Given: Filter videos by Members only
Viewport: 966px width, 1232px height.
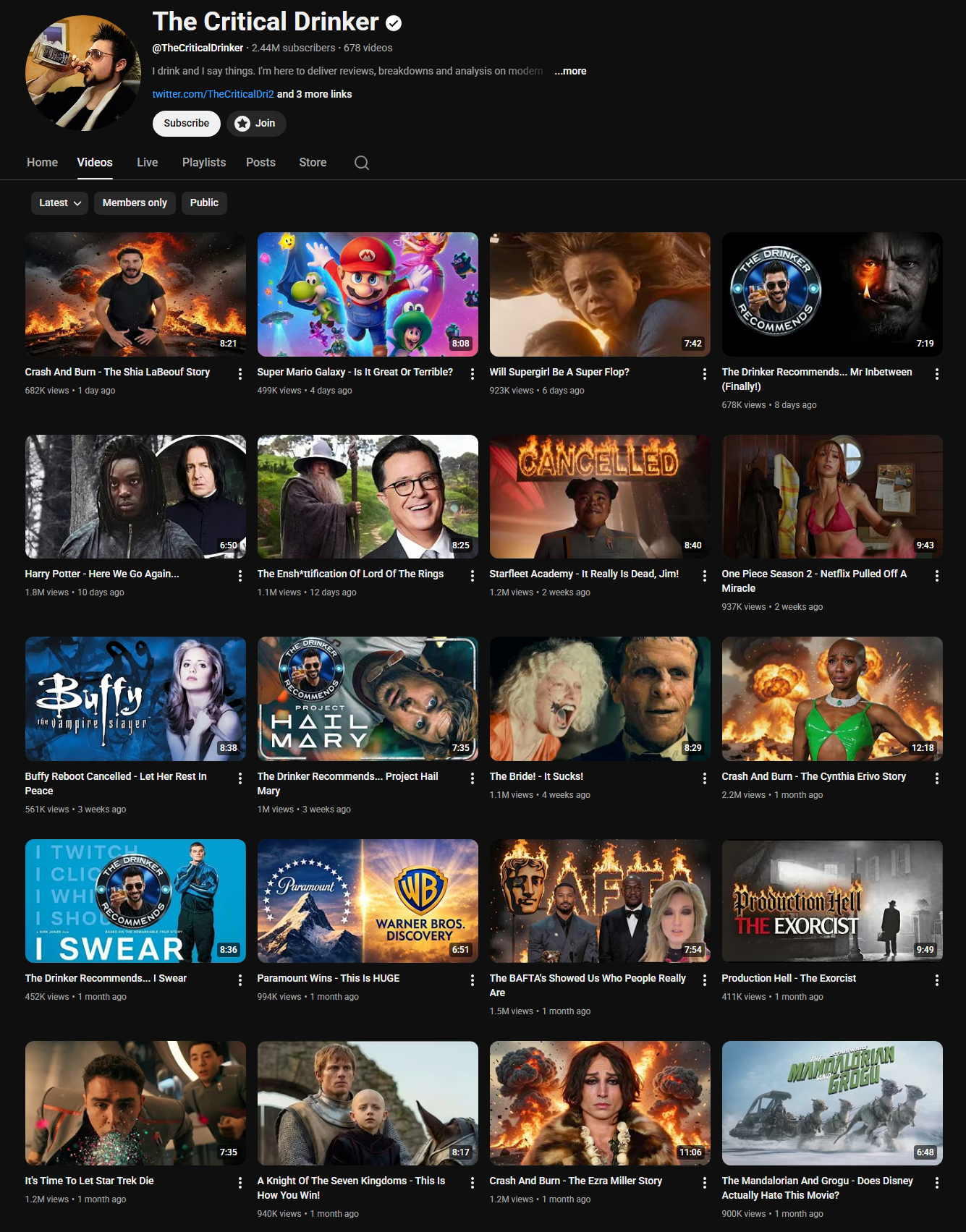Looking at the screenshot, I should tap(135, 203).
